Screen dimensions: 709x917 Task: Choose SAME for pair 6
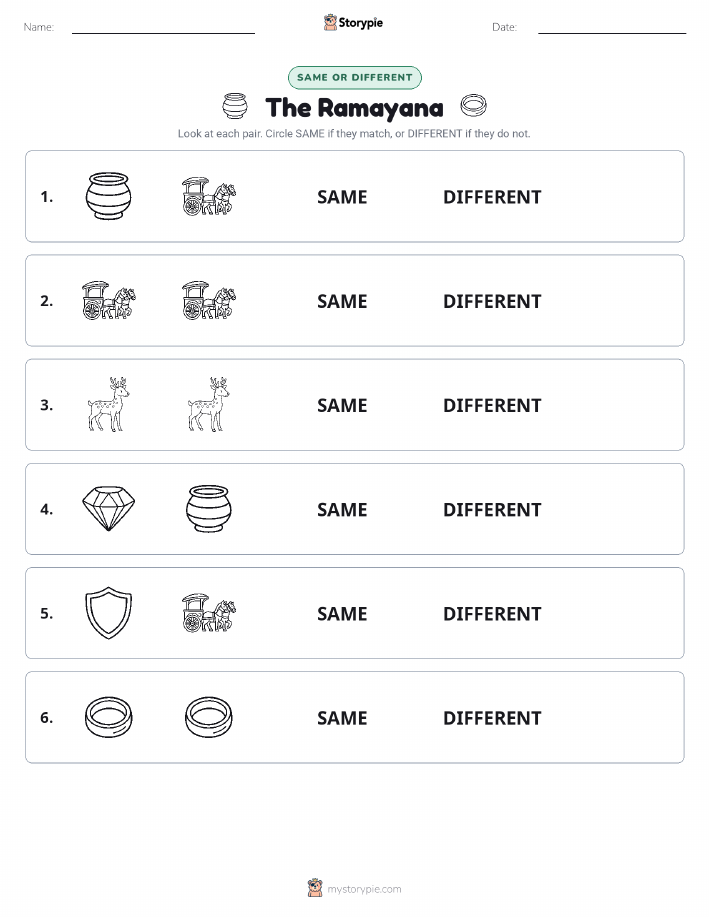[342, 718]
